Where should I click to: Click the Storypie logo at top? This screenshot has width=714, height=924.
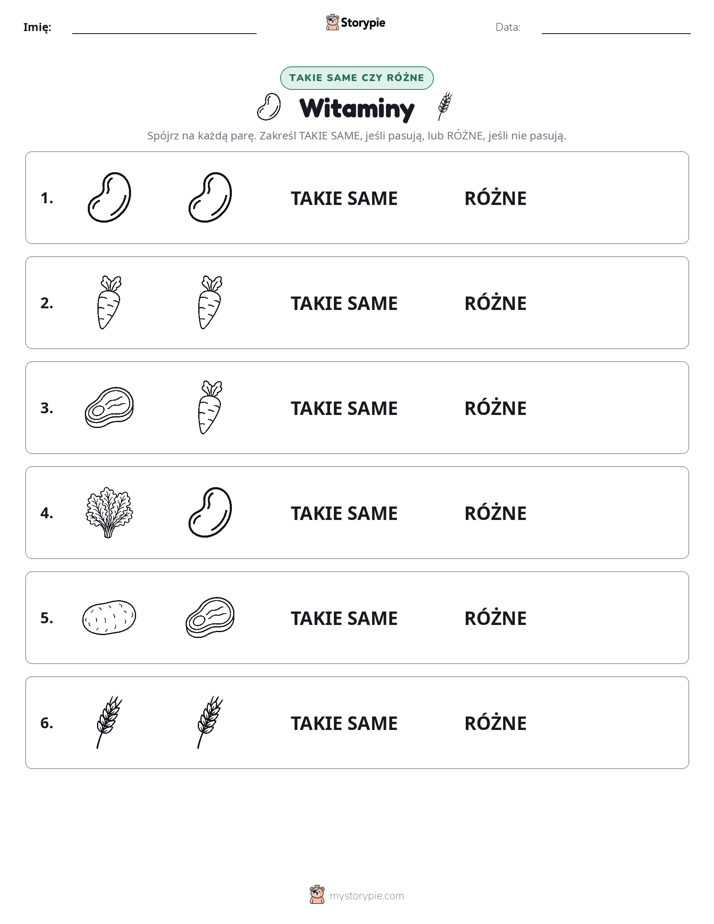coord(355,22)
